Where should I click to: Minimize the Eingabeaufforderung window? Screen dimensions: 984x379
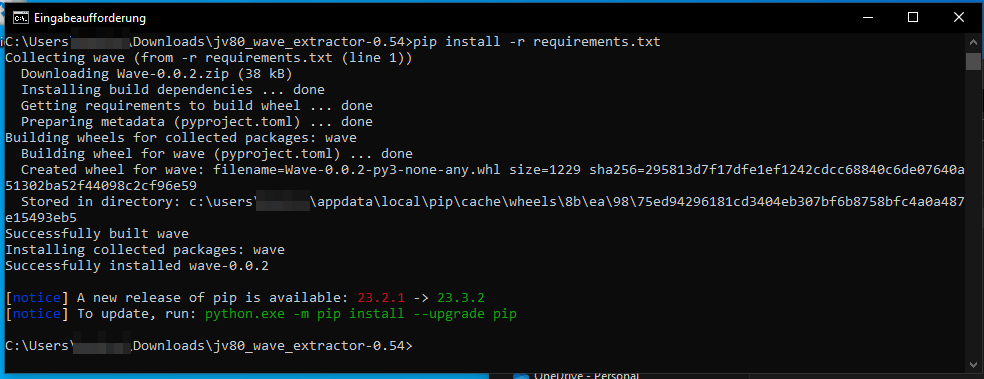coord(867,18)
